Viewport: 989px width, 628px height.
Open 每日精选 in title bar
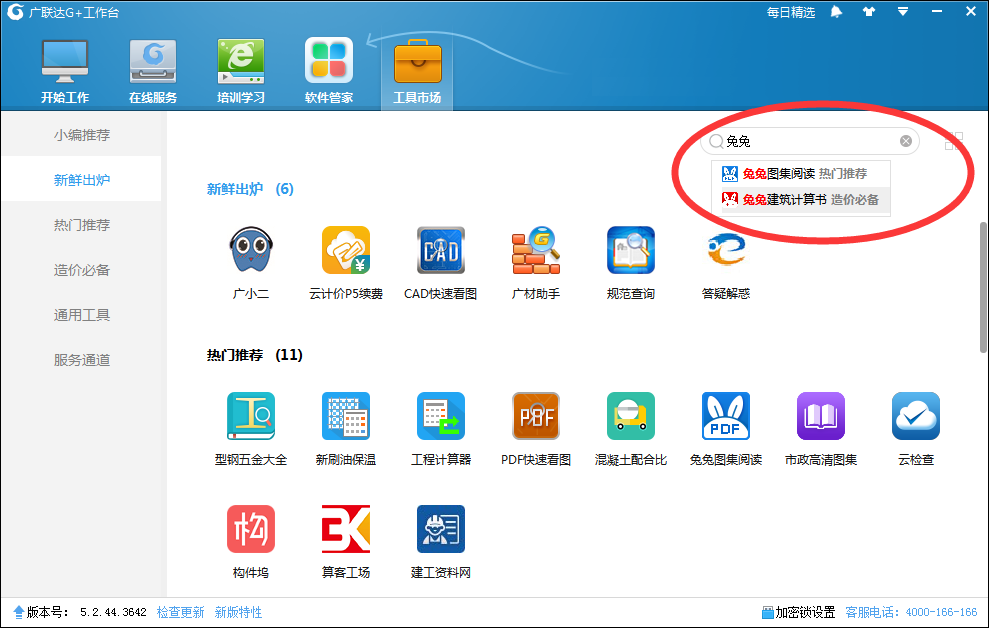[x=791, y=13]
